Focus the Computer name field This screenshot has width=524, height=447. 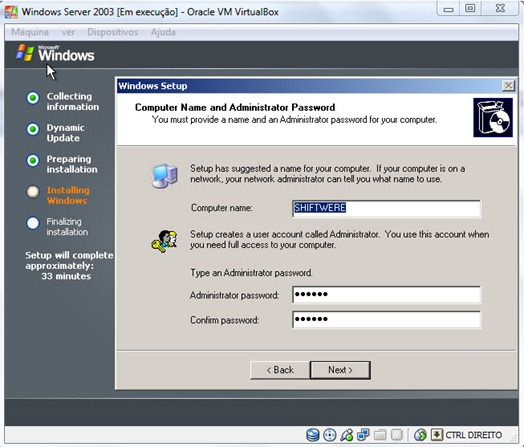[x=387, y=208]
